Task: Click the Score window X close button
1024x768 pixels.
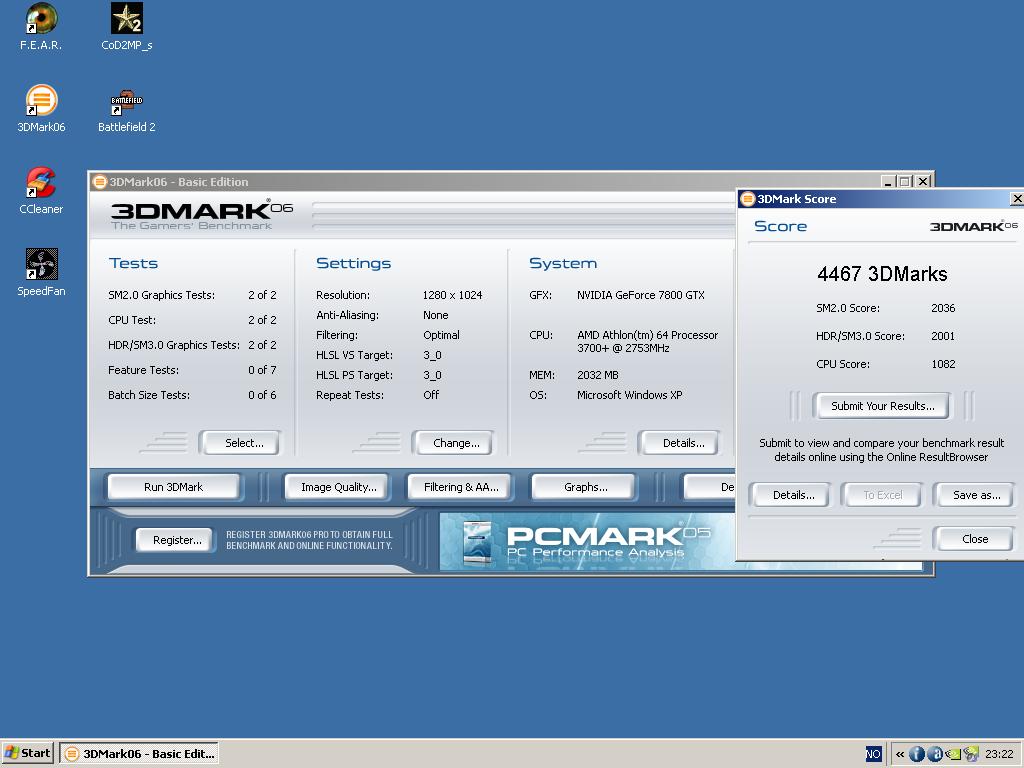Action: pyautogui.click(x=1017, y=199)
